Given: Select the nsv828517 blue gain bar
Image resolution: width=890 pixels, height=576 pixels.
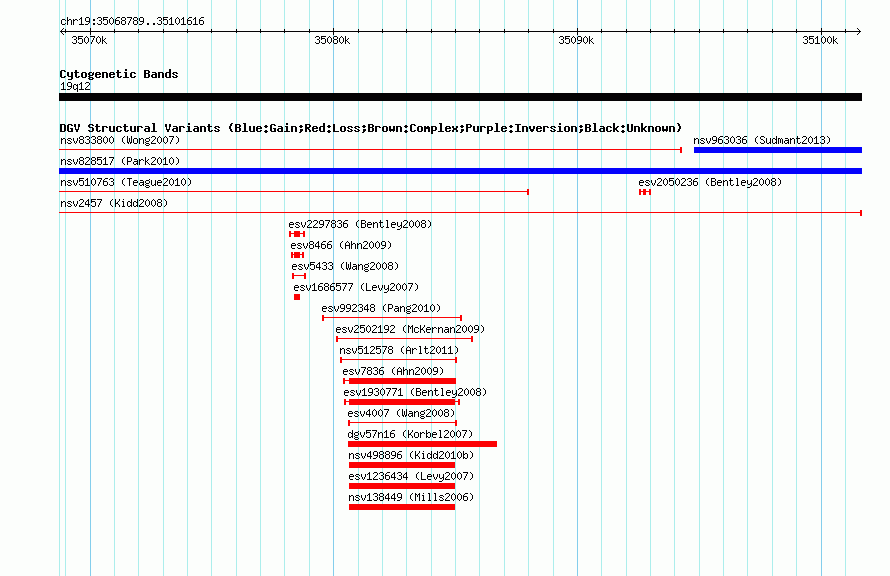Looking at the screenshot, I should tap(460, 171).
